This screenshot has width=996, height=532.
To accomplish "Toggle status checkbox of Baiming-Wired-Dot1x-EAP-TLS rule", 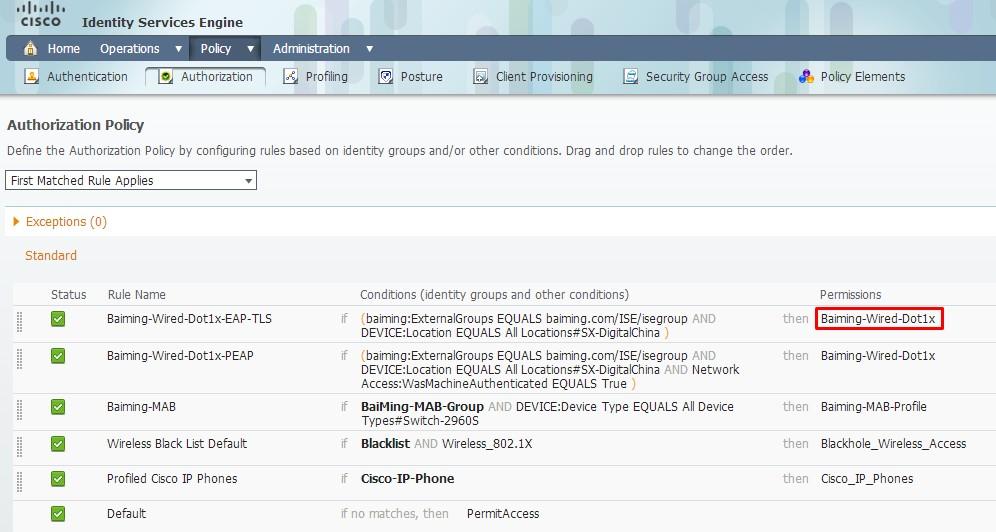I will 58,319.
